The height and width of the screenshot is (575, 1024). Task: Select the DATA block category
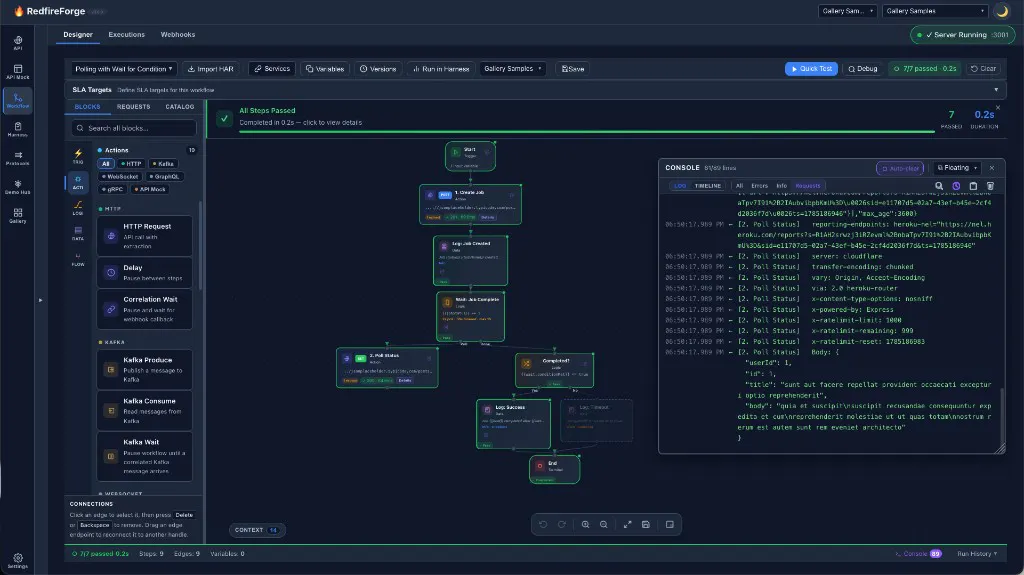tap(78, 233)
